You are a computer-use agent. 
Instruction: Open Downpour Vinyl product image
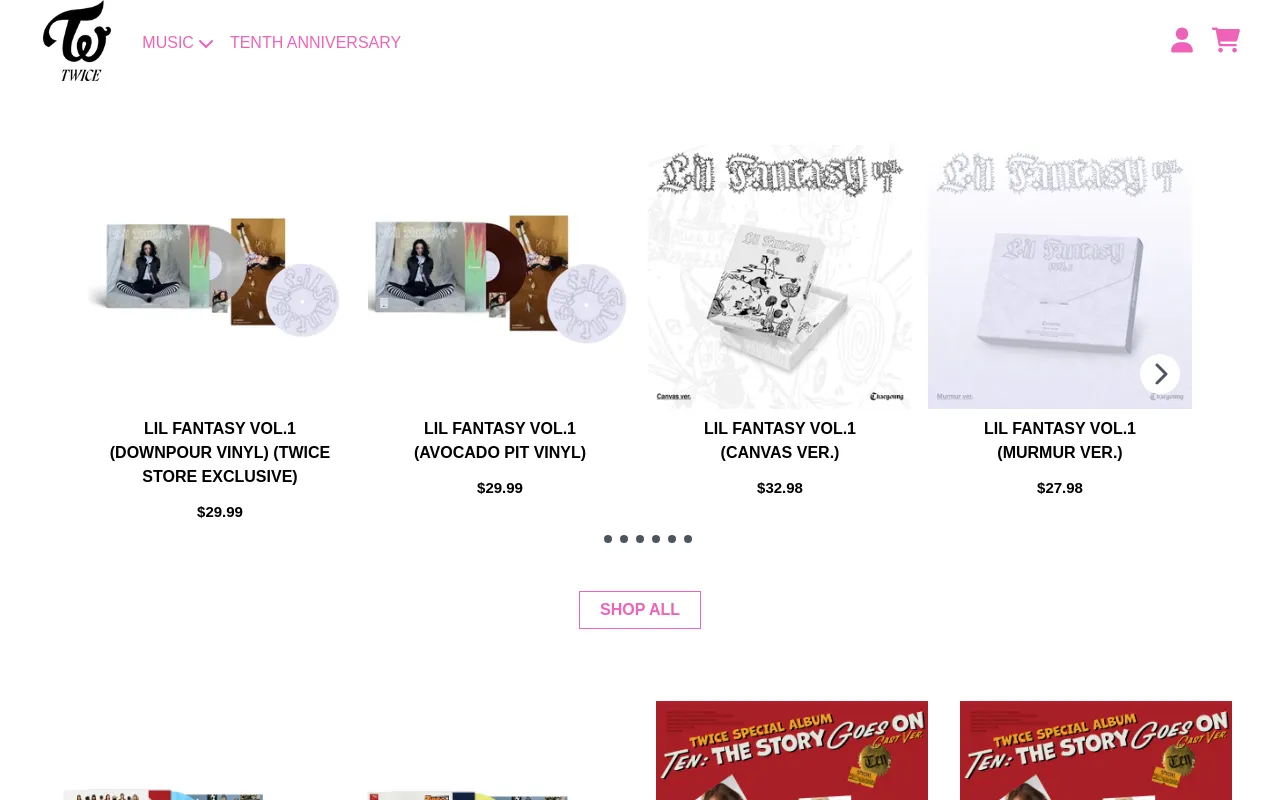220,277
